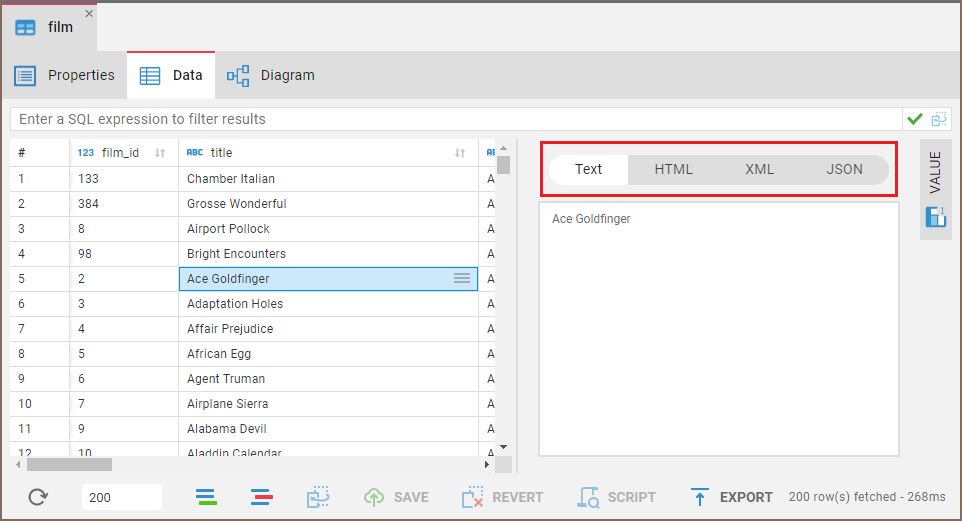Click the duplicate row icon
The image size is (962, 521).
pos(318,497)
